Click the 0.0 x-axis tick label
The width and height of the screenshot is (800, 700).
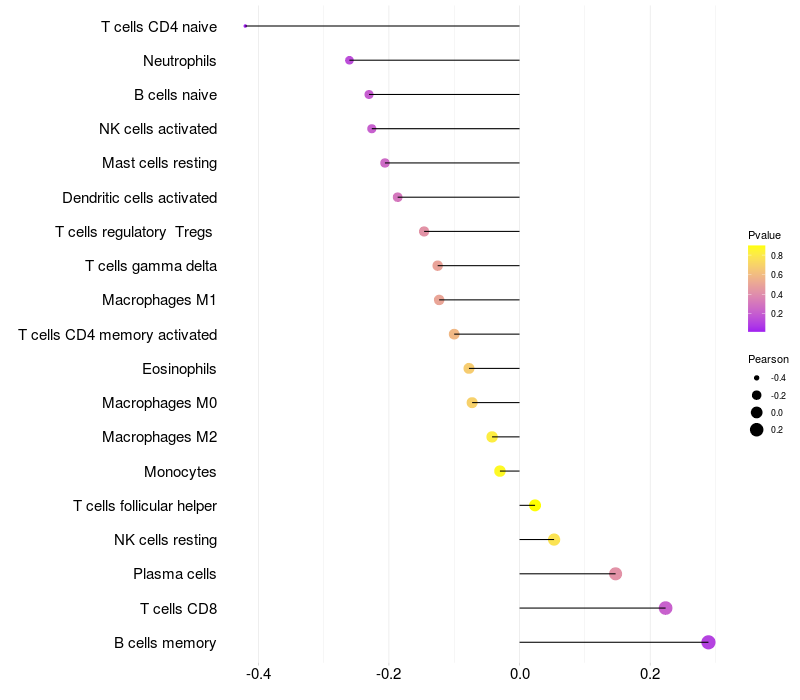coord(519,674)
